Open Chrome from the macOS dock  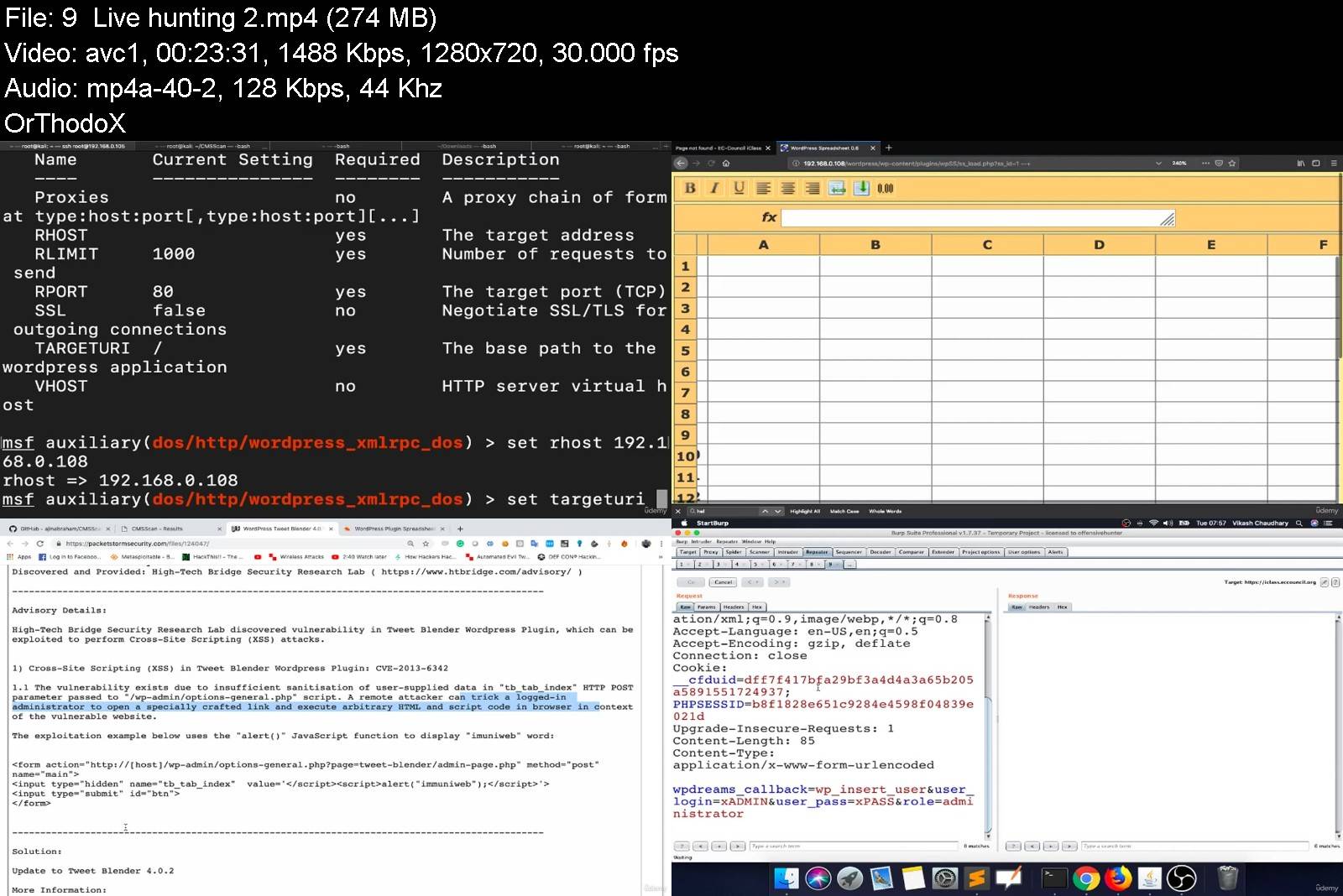point(1085,878)
